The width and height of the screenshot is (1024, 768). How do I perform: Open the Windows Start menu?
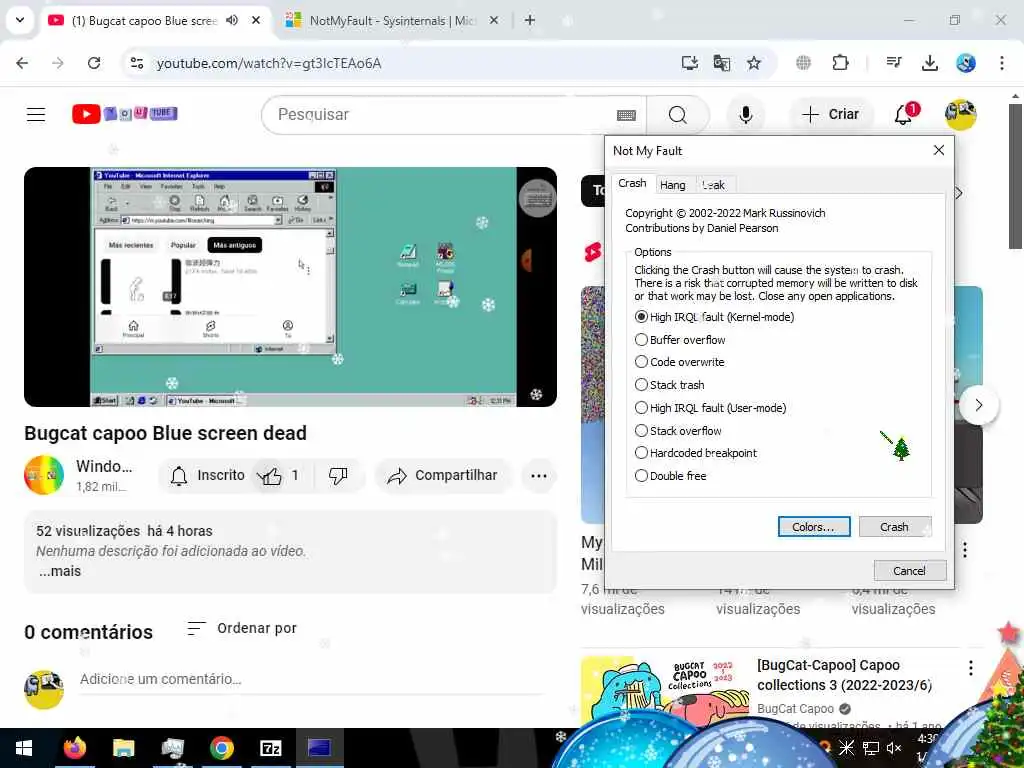click(24, 748)
